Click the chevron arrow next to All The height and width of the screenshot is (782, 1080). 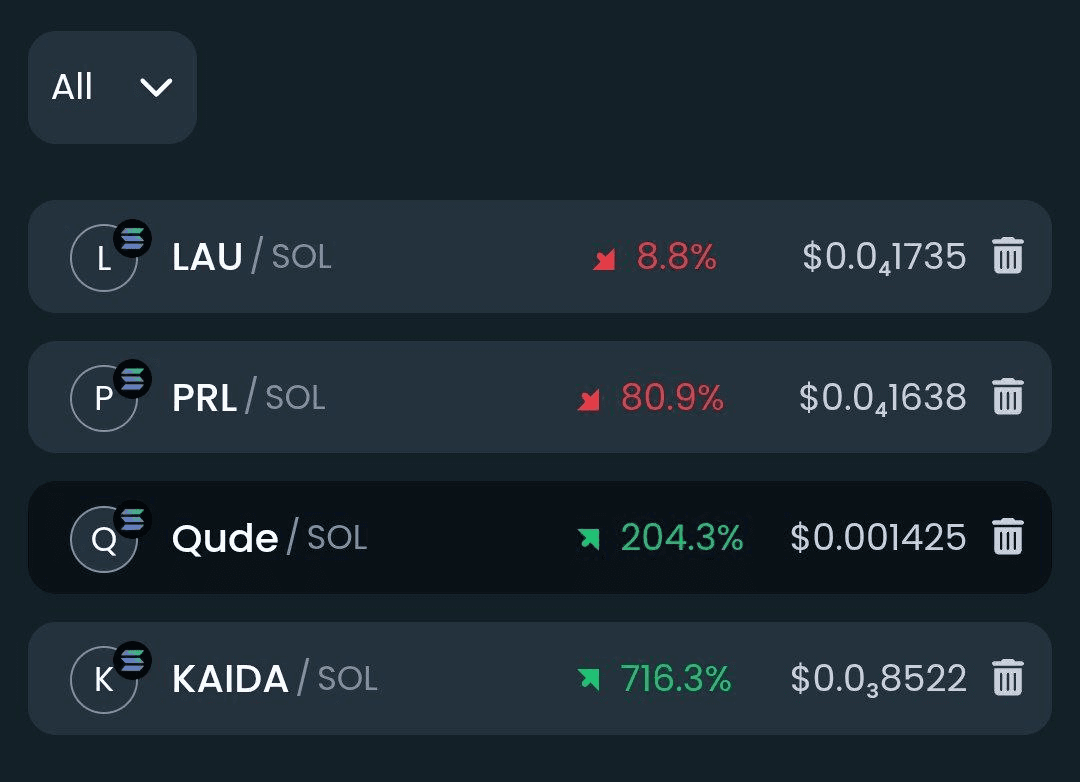156,88
